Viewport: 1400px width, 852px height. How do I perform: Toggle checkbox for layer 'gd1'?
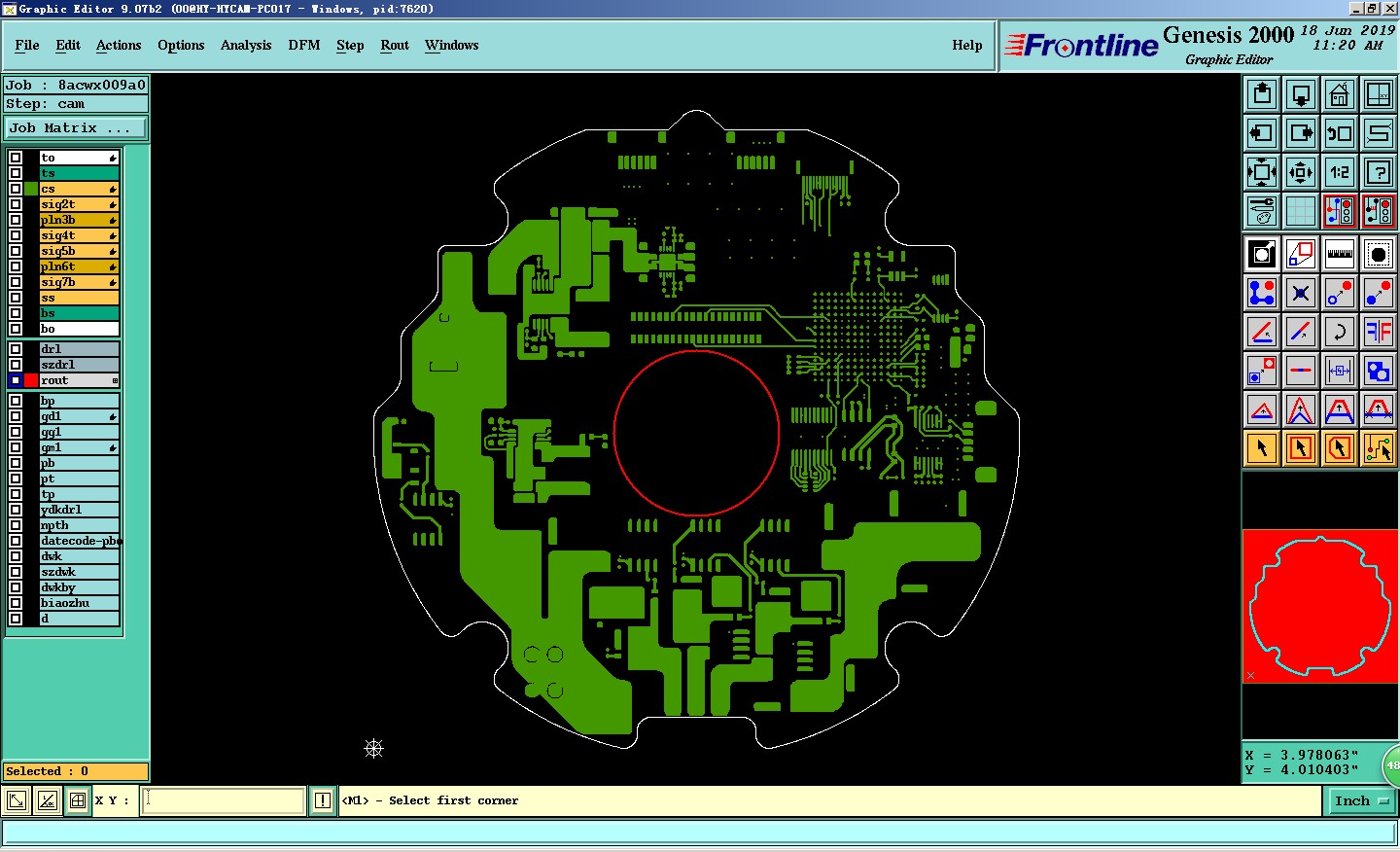[16, 416]
